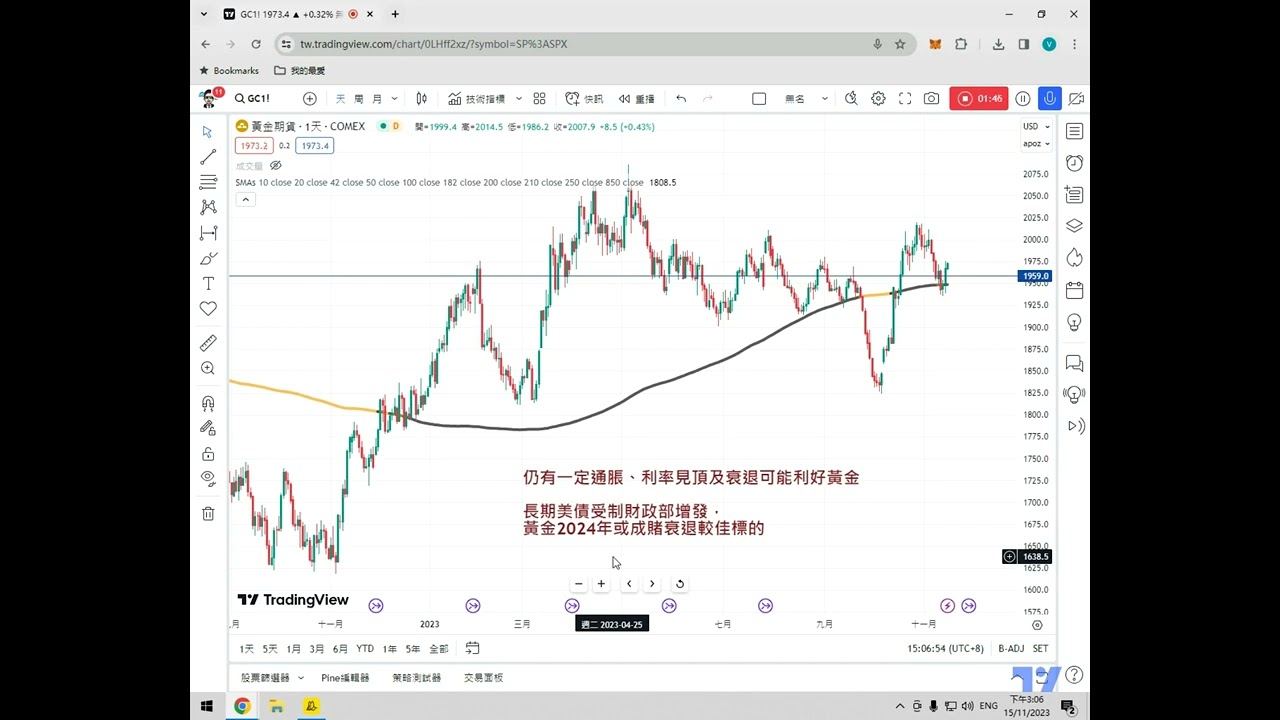Toggle B-ADJ adjustment setting
Screen dimensions: 1280x720
pos(1011,649)
